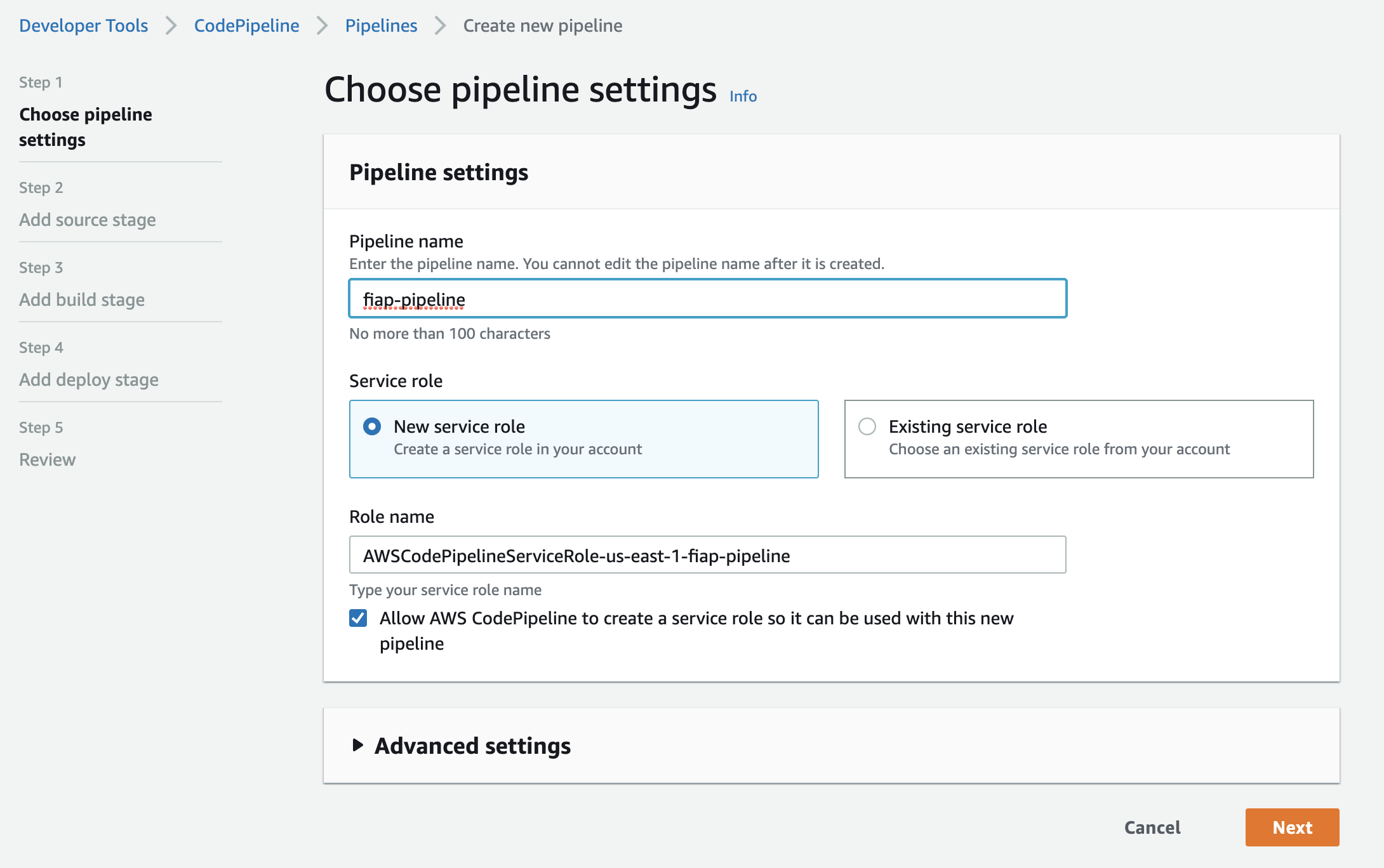
Task: Select Add deploy stage step
Action: [x=89, y=379]
